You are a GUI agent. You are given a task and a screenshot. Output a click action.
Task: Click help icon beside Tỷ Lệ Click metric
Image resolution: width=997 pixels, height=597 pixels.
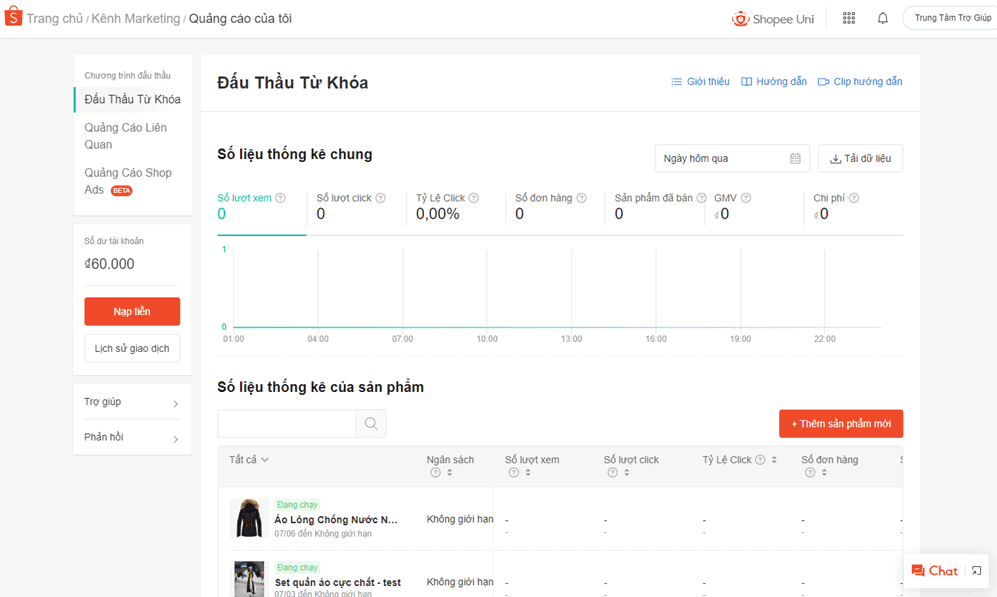(x=474, y=198)
